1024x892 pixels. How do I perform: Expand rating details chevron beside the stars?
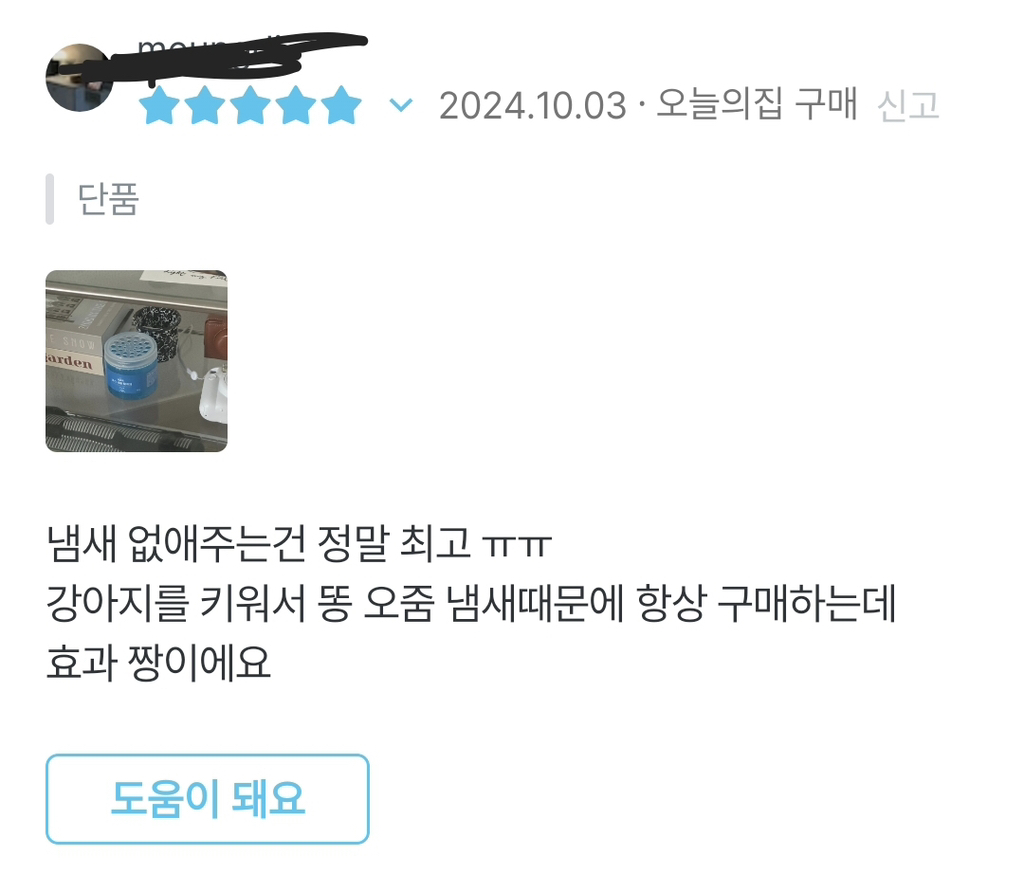click(x=401, y=104)
